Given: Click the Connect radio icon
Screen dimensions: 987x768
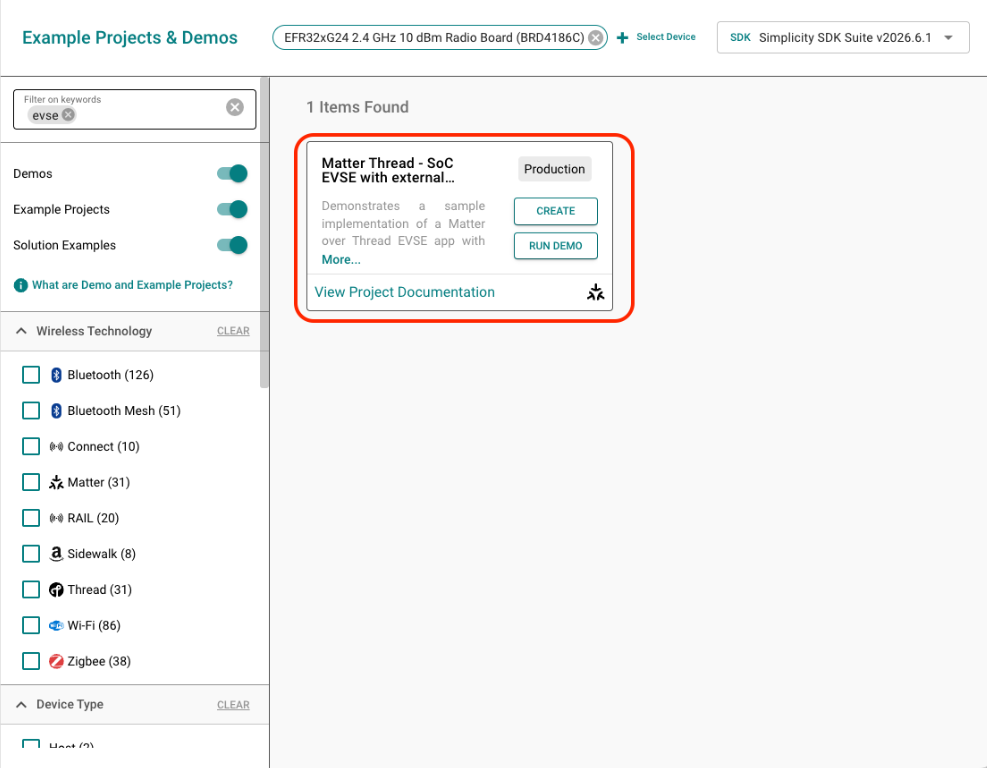Looking at the screenshot, I should pyautogui.click(x=56, y=446).
